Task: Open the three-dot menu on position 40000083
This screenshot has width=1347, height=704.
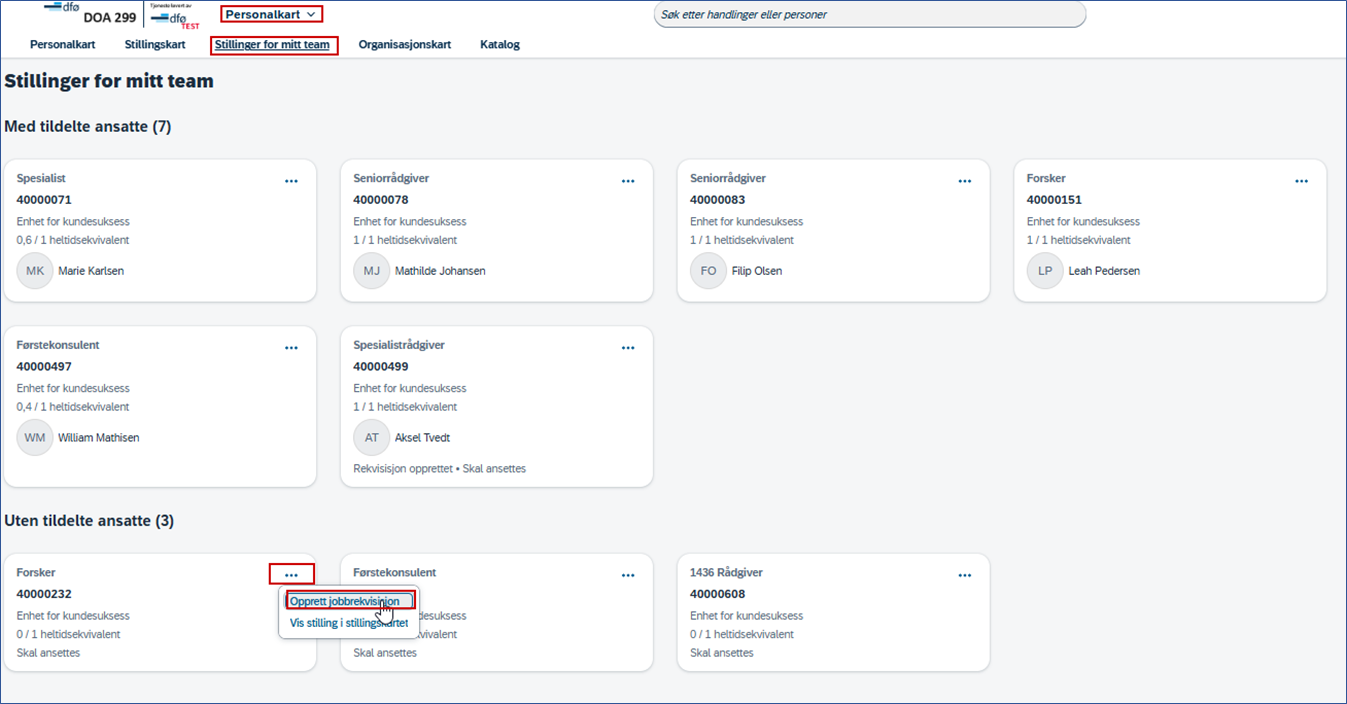Action: tap(965, 181)
